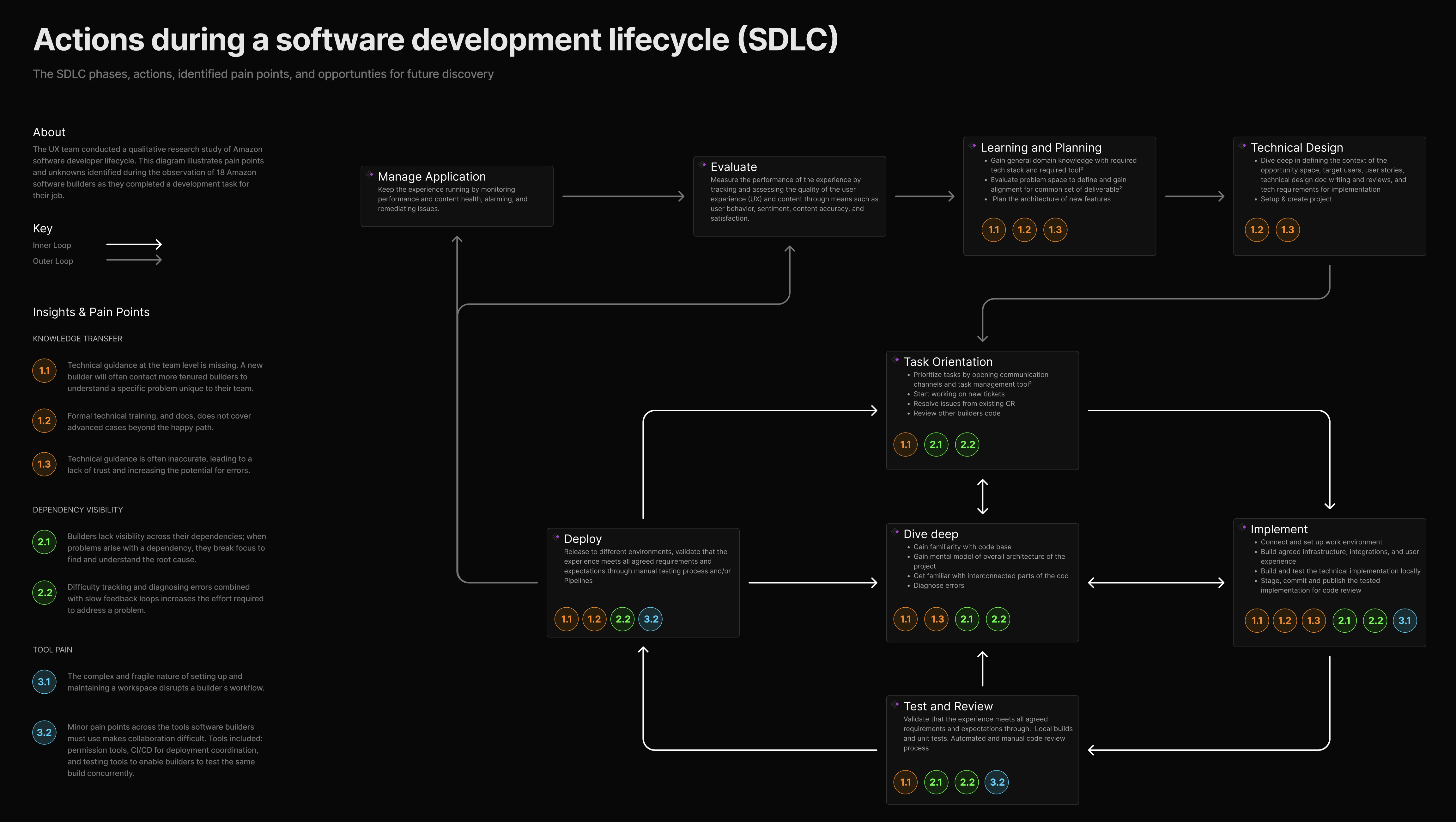This screenshot has width=1456, height=822.
Task: Select the Technical Design title
Action: (1297, 148)
